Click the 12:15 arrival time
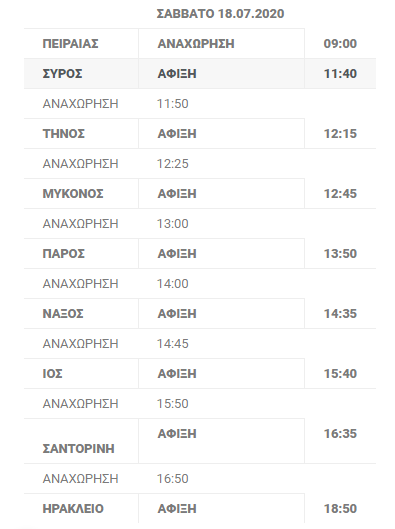 pyautogui.click(x=340, y=134)
